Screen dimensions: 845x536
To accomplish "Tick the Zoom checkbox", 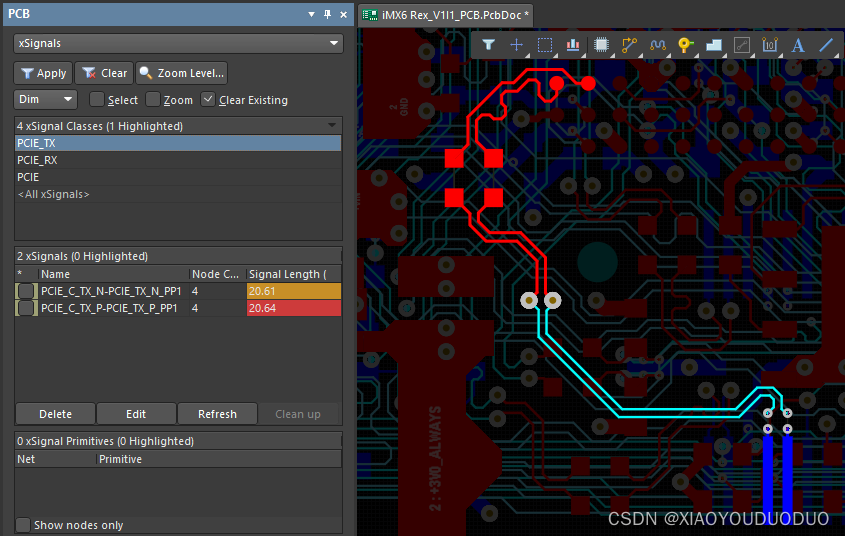I will pos(153,100).
